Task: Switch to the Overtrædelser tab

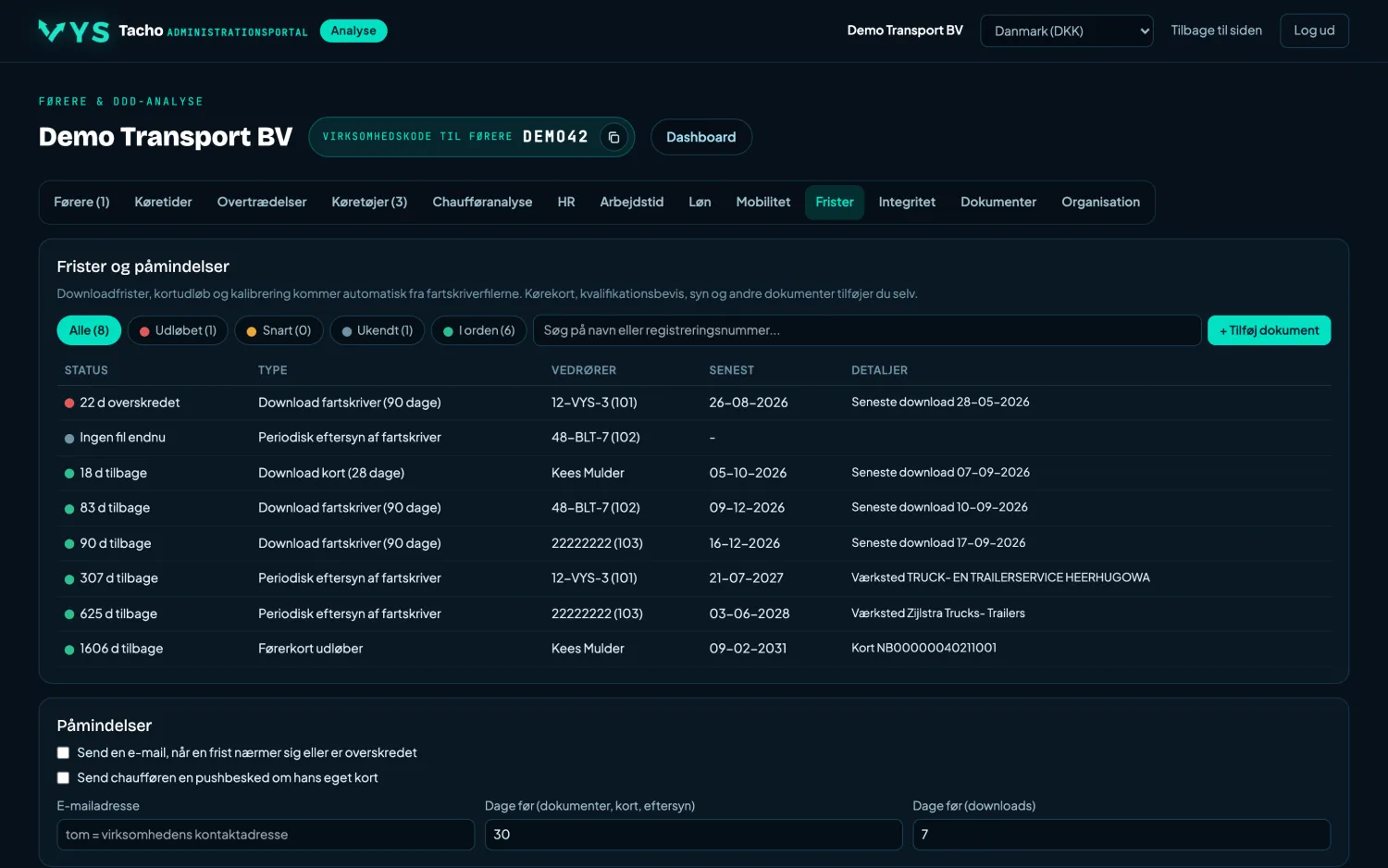Action: pyautogui.click(x=262, y=202)
